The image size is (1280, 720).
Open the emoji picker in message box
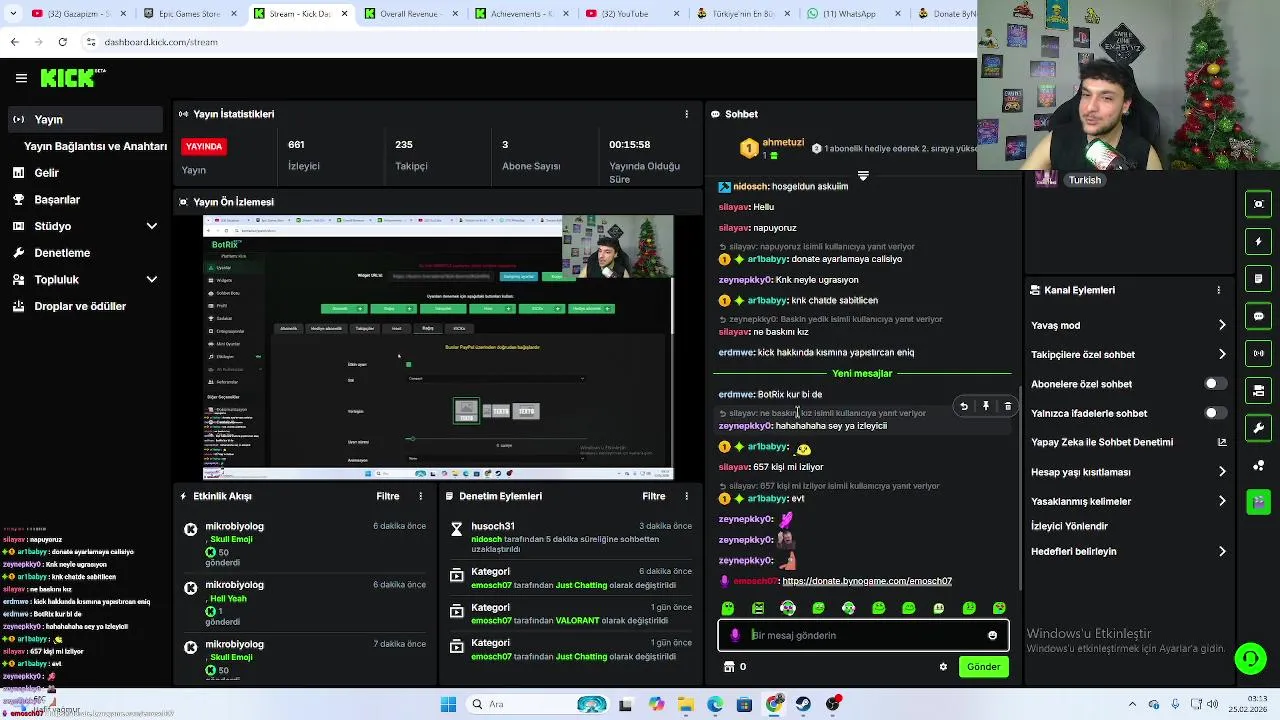point(992,635)
